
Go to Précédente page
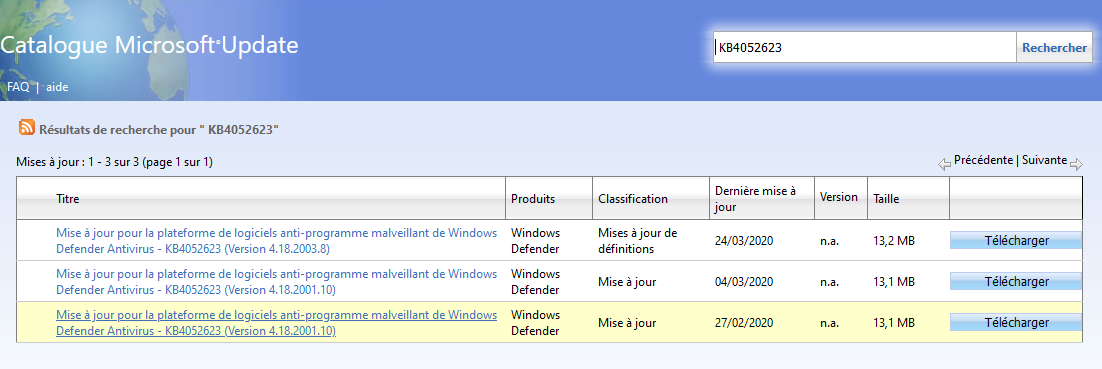tap(983, 160)
